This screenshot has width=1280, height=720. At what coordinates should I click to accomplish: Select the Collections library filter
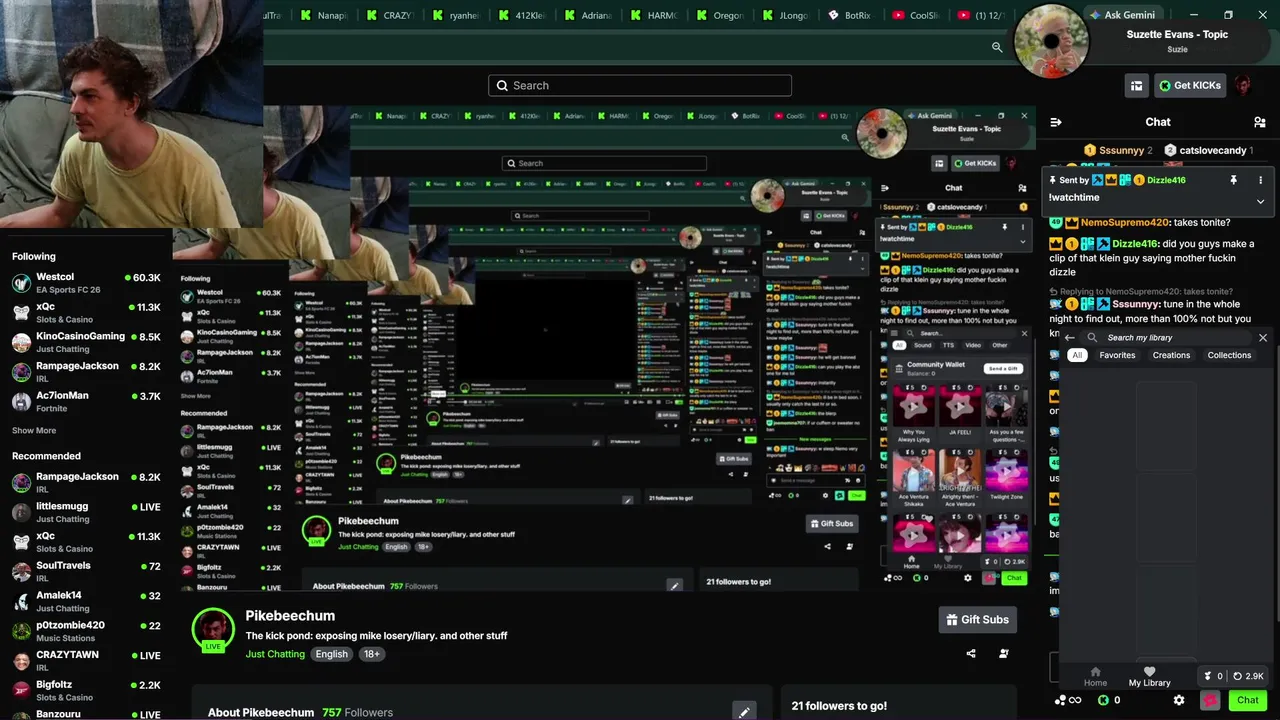(x=1229, y=355)
